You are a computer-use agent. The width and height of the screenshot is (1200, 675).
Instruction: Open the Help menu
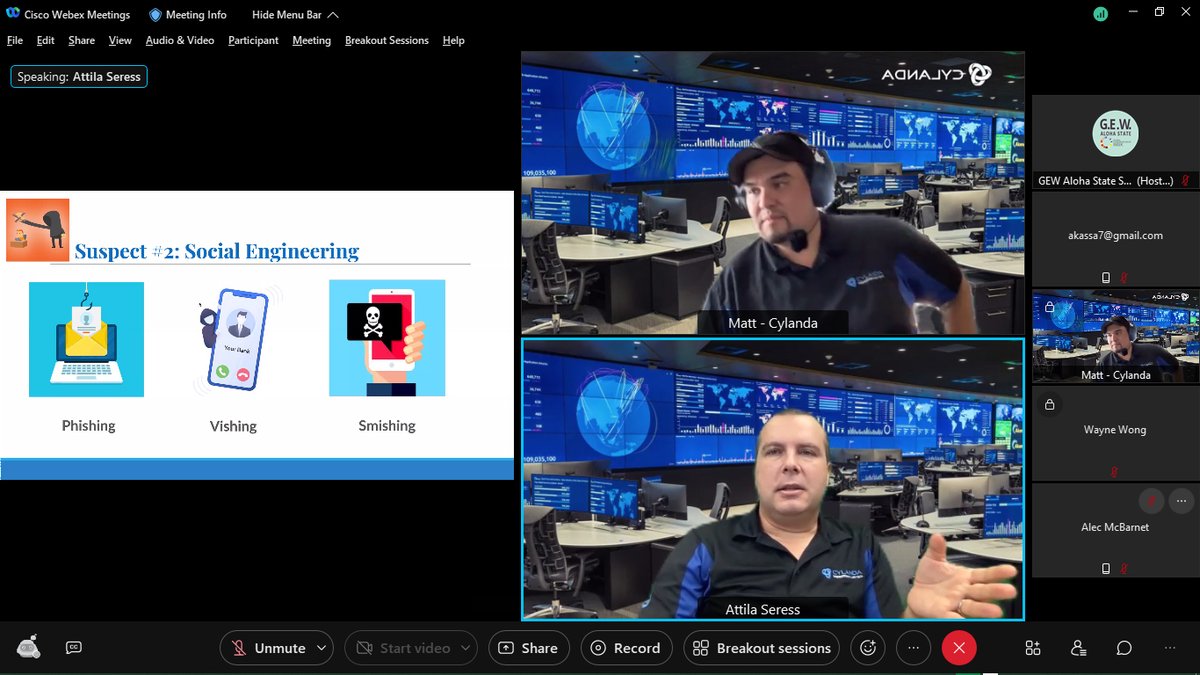click(454, 41)
